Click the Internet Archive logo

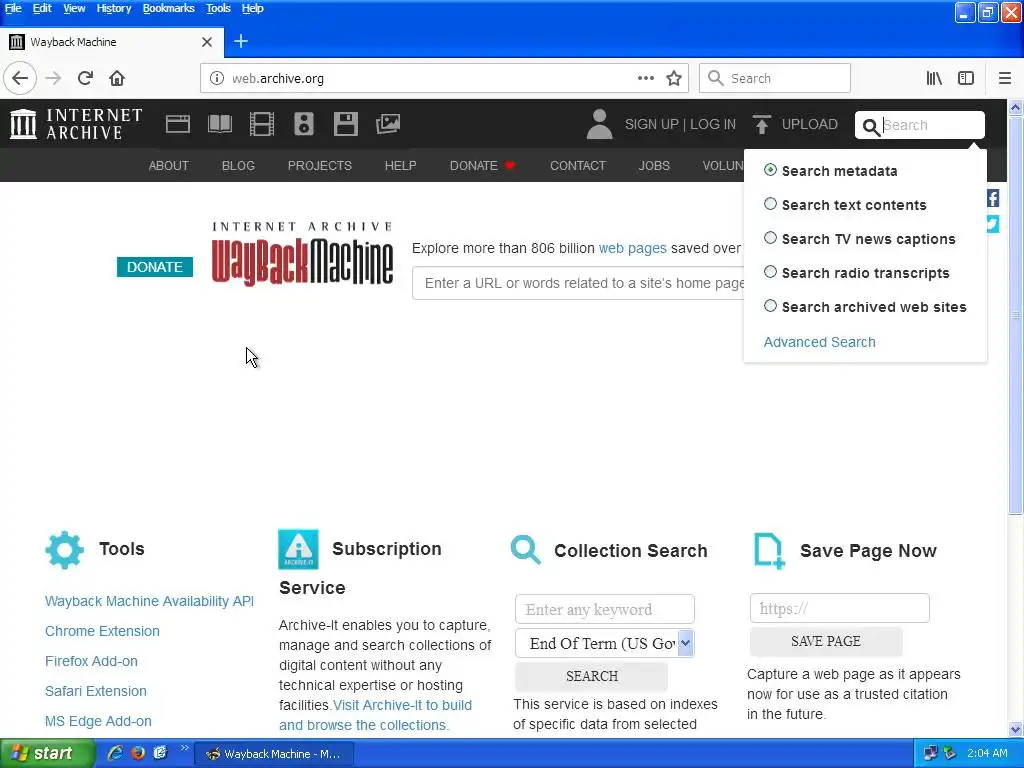(x=76, y=124)
